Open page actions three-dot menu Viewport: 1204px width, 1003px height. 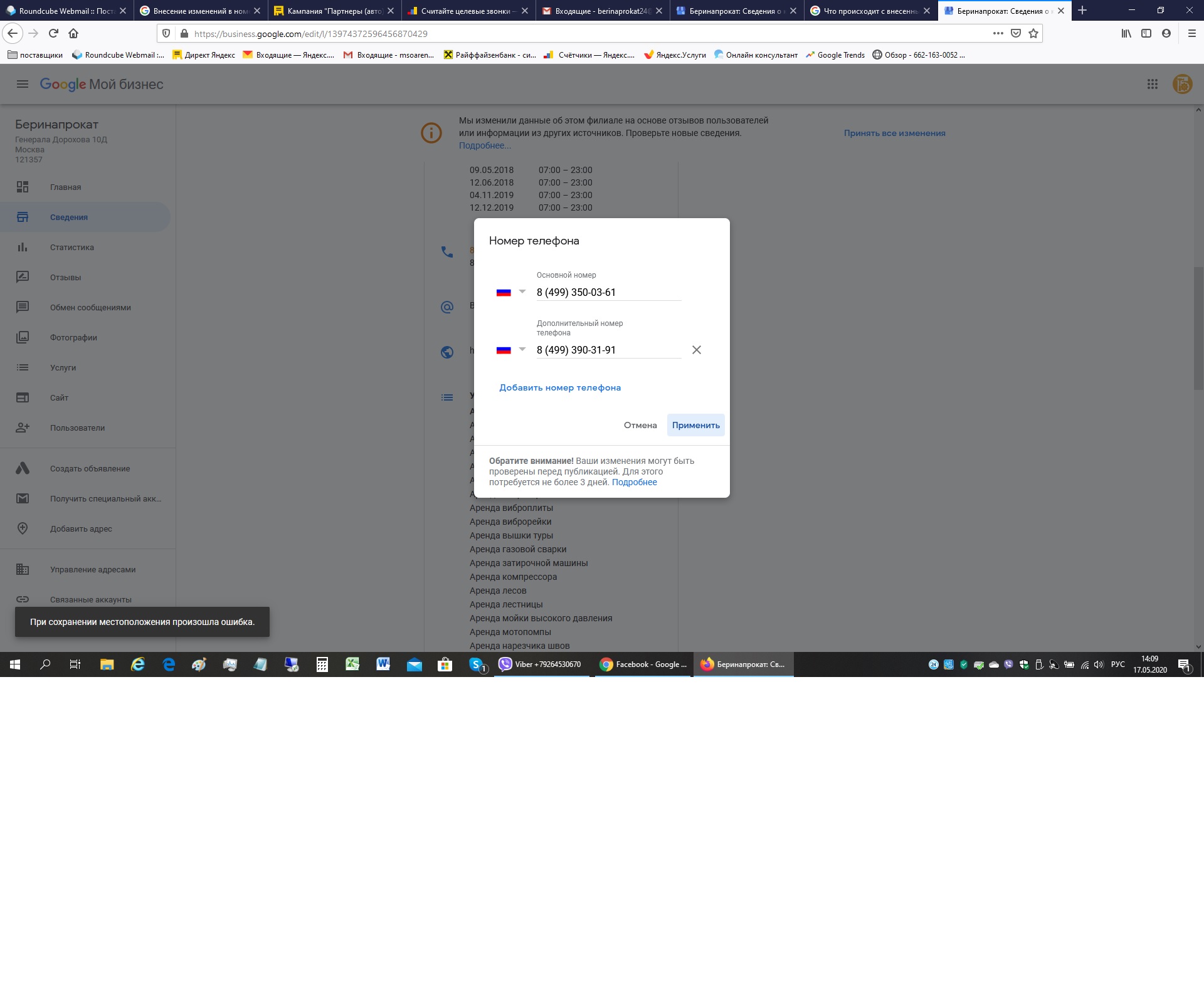click(x=998, y=33)
